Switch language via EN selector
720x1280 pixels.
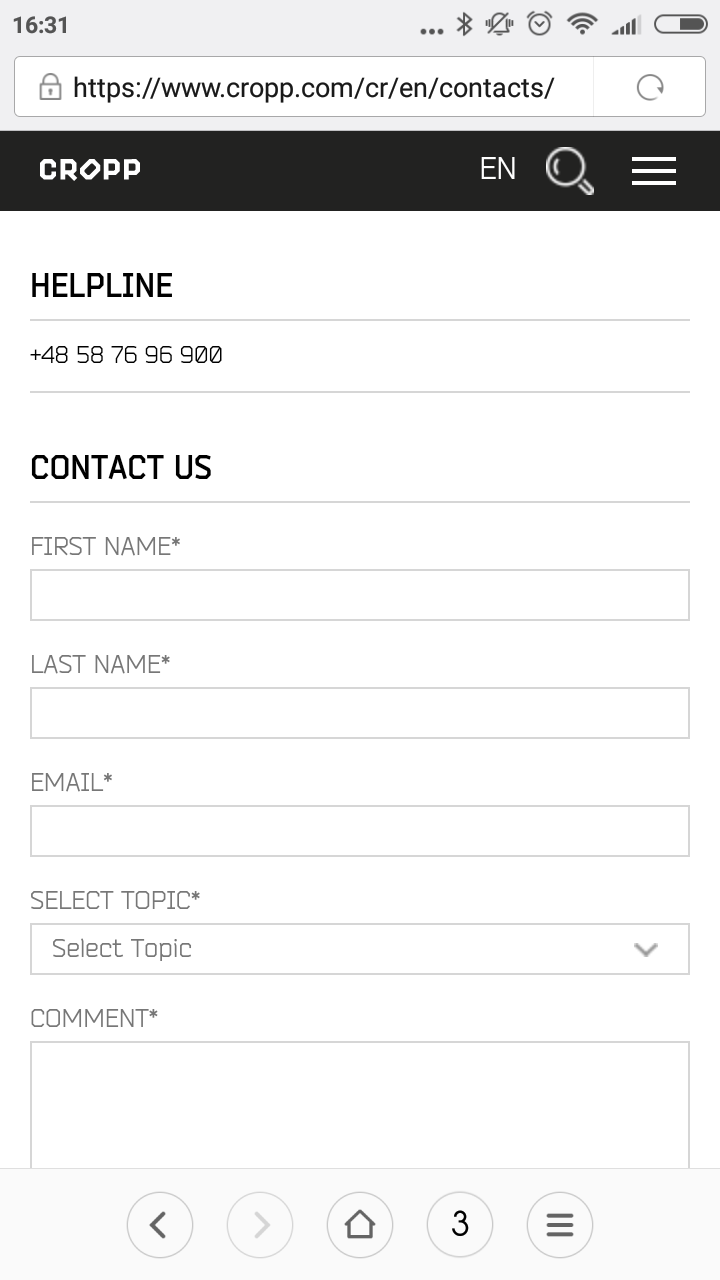(498, 169)
